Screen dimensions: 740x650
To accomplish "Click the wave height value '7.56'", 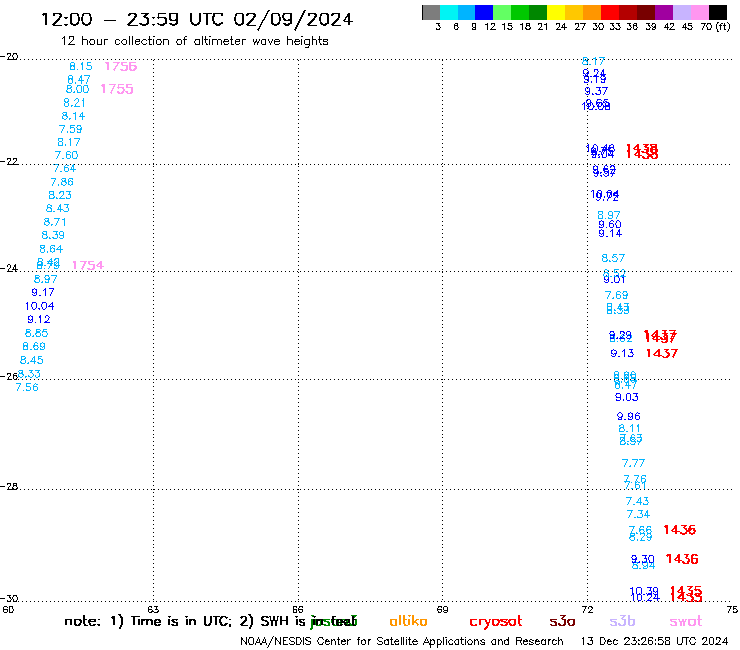I will 27,388.
